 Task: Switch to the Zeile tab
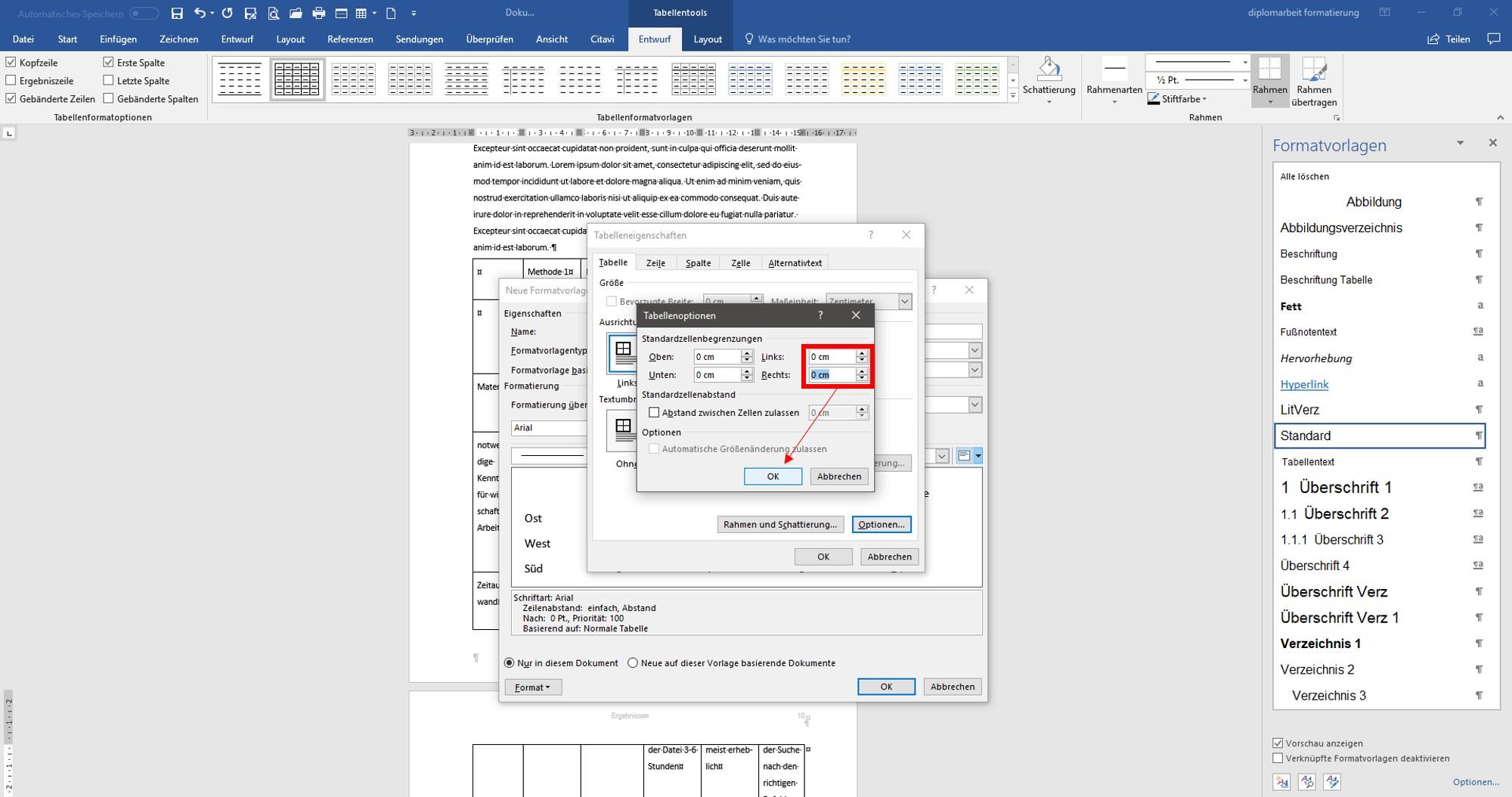(655, 263)
